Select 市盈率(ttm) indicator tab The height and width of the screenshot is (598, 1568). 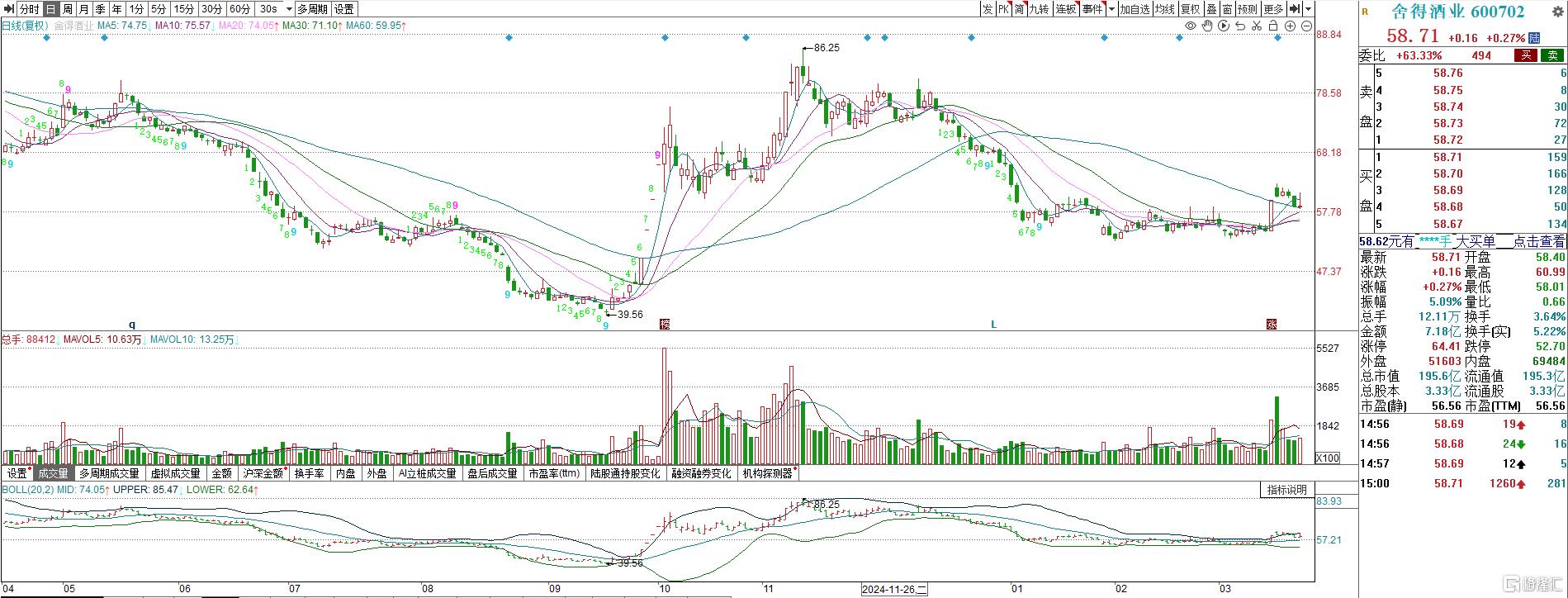click(554, 473)
